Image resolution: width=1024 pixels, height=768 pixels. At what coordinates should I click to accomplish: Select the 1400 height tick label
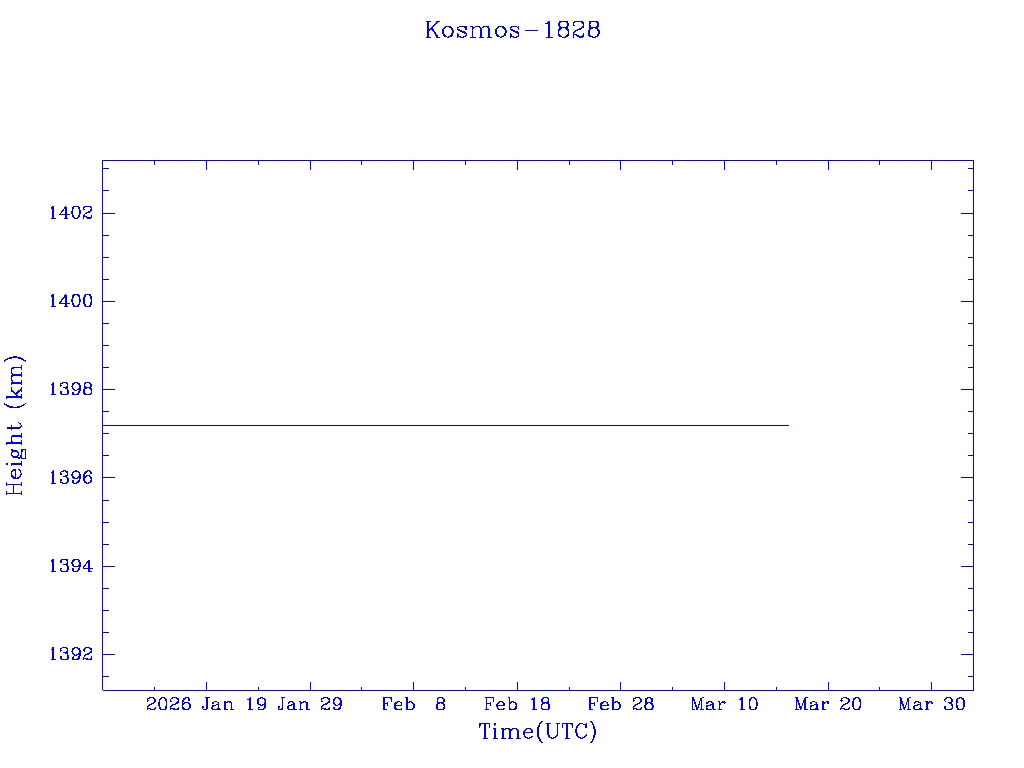point(70,301)
